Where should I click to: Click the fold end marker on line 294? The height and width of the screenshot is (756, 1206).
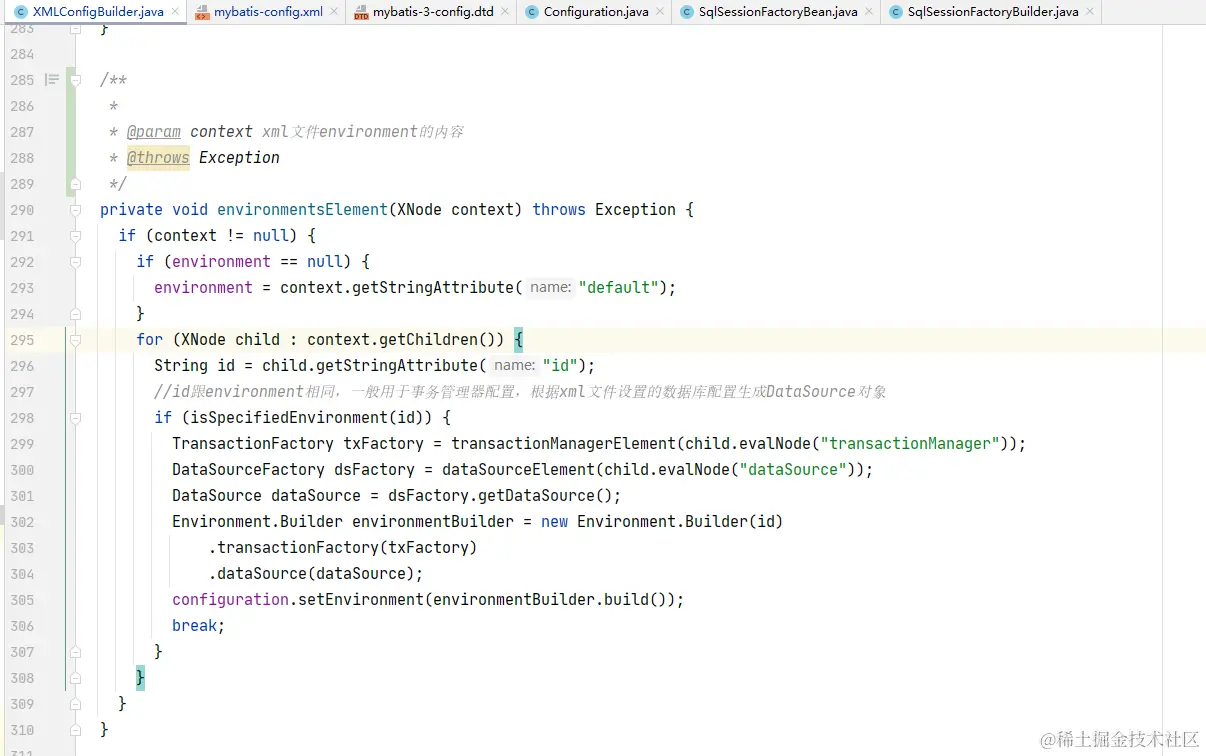(76, 314)
